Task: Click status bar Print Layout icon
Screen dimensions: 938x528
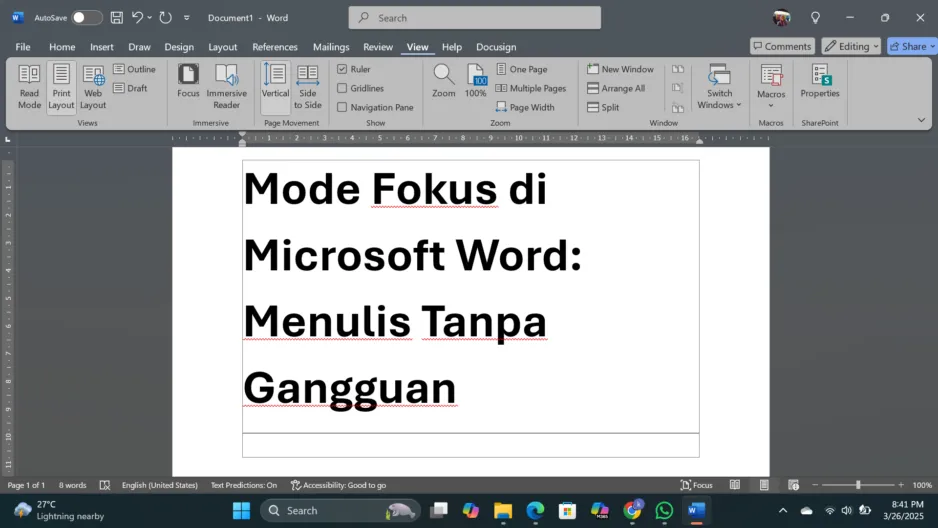Action: [x=764, y=485]
